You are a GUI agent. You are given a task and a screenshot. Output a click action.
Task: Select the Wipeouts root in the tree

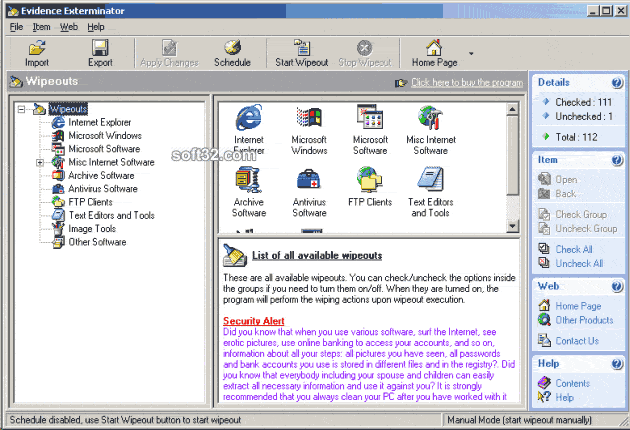click(x=68, y=109)
